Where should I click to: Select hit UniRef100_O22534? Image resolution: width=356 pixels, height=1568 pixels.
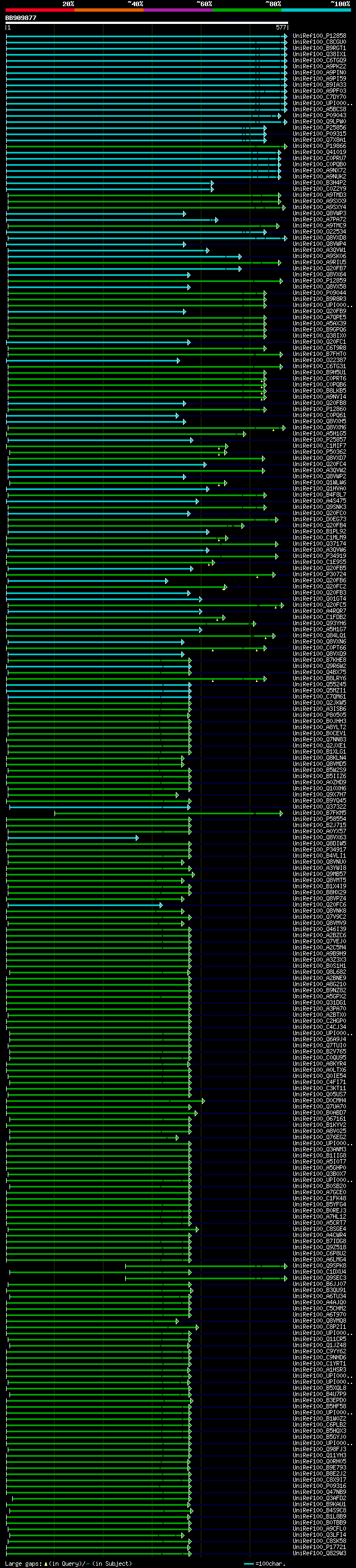pos(319,232)
